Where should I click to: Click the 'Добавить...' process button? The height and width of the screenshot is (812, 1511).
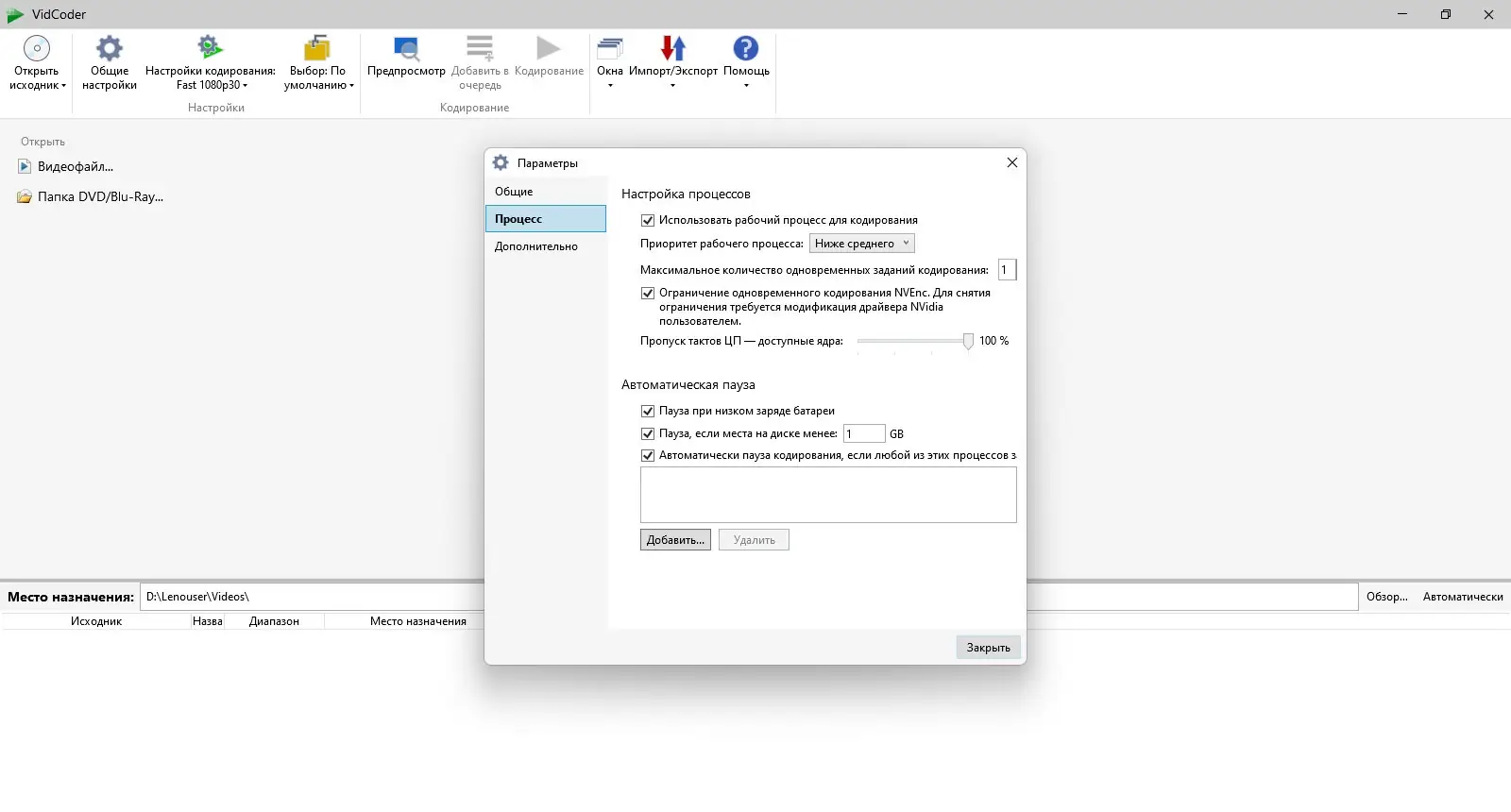(x=675, y=540)
